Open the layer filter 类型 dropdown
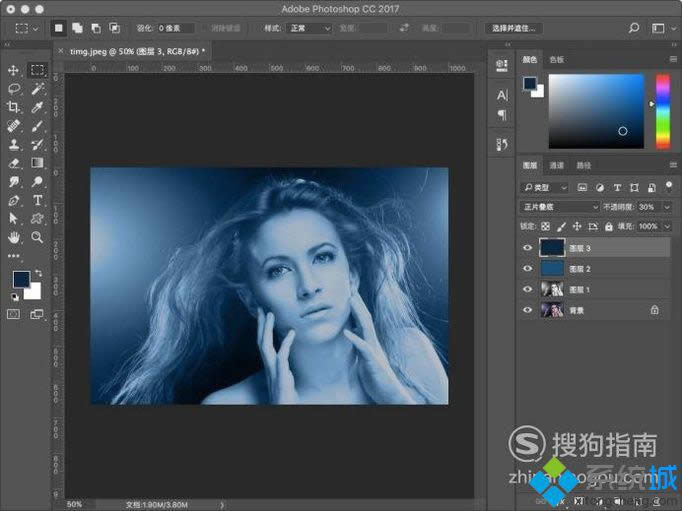682x511 pixels. point(545,187)
